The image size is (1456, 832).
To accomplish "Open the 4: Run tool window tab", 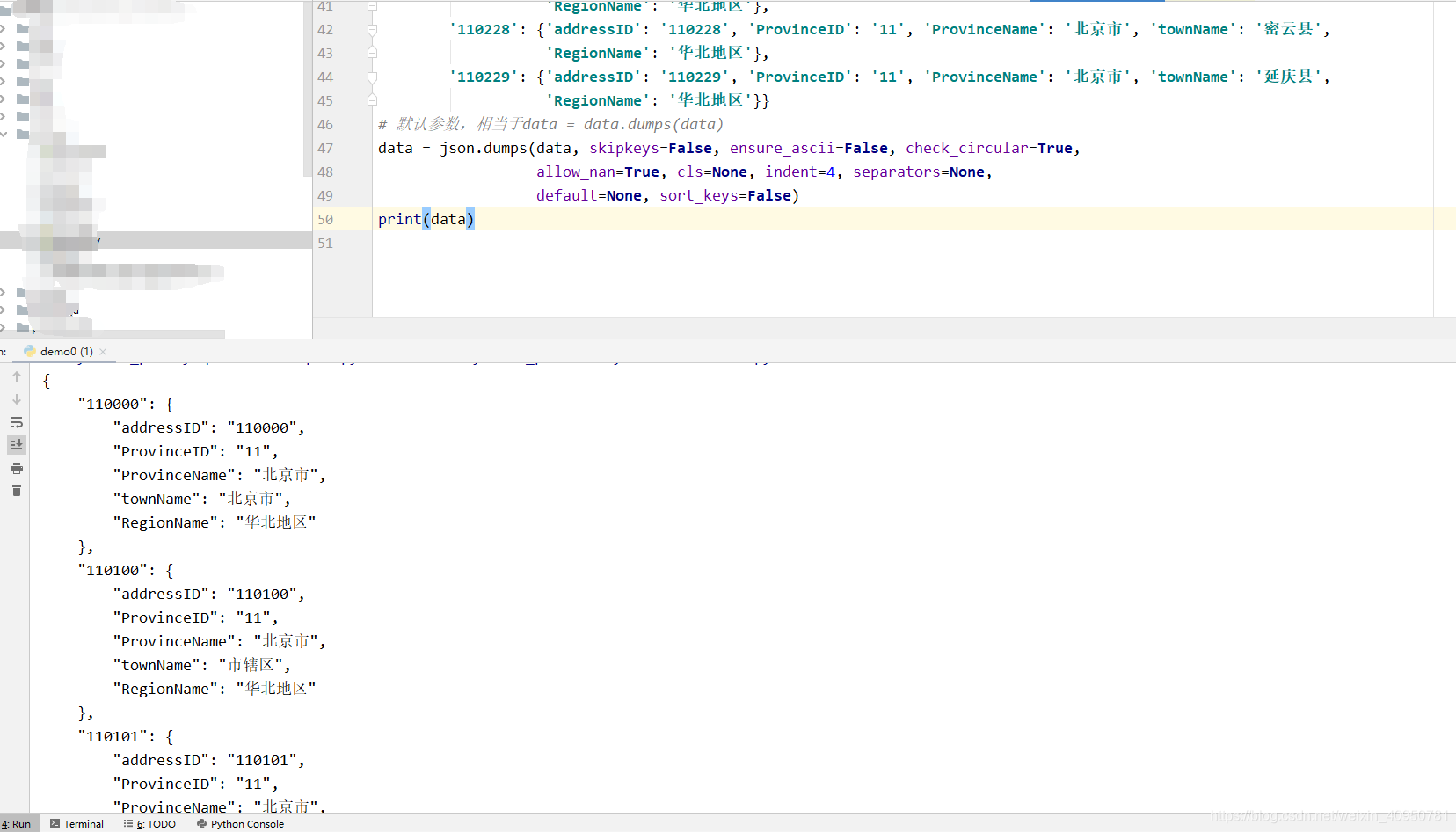I will 16,824.
